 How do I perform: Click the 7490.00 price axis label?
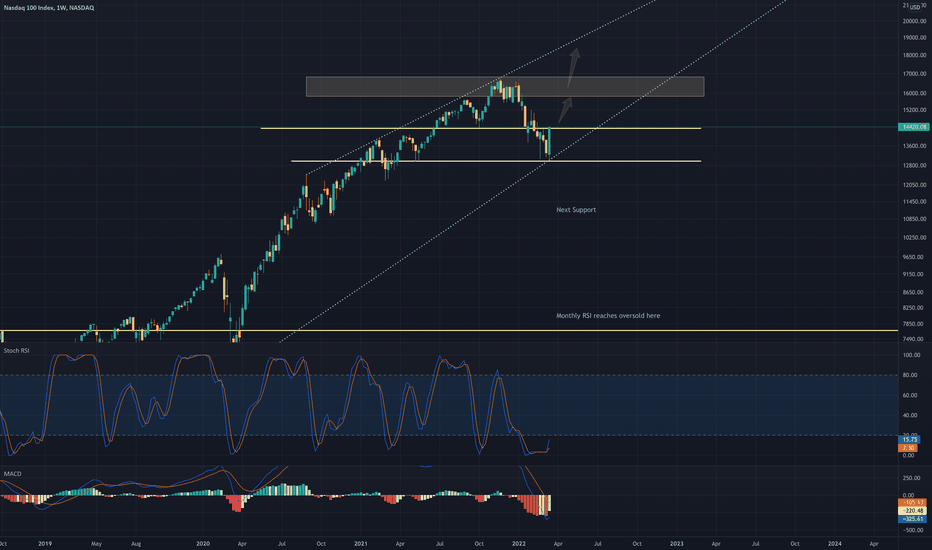click(914, 340)
